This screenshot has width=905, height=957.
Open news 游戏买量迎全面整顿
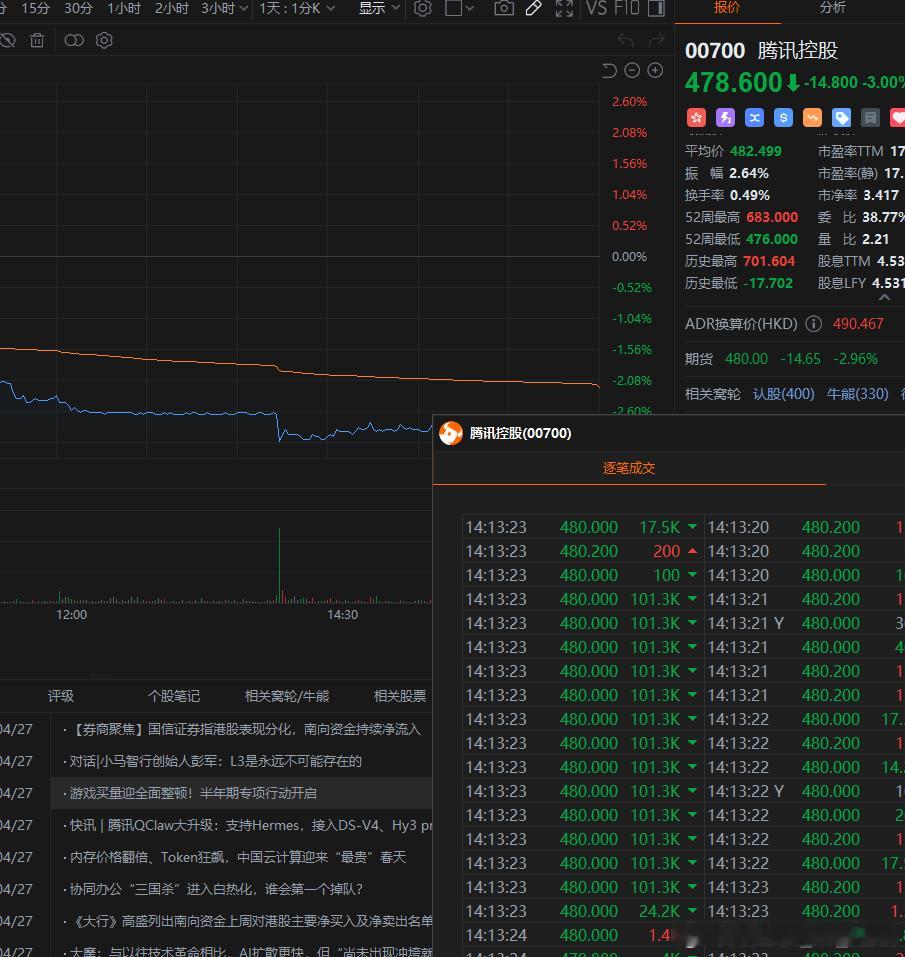[x=190, y=793]
